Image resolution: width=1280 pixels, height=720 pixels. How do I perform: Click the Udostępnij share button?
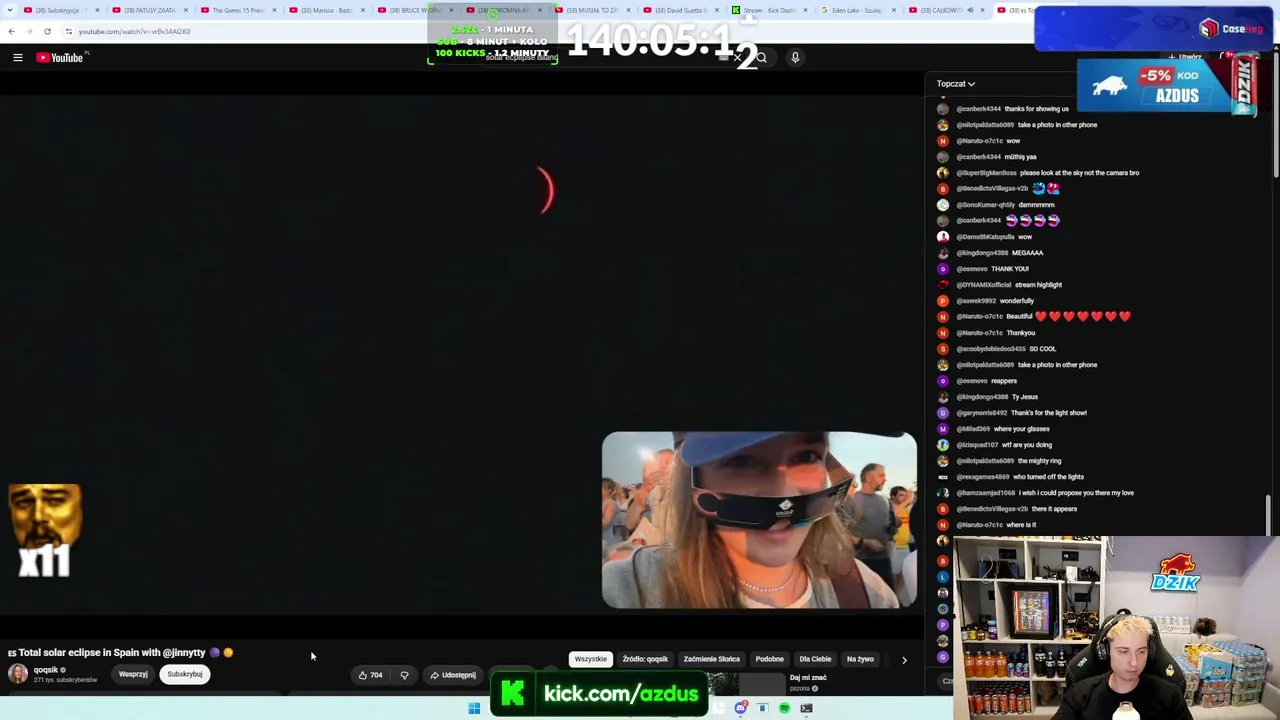click(453, 675)
